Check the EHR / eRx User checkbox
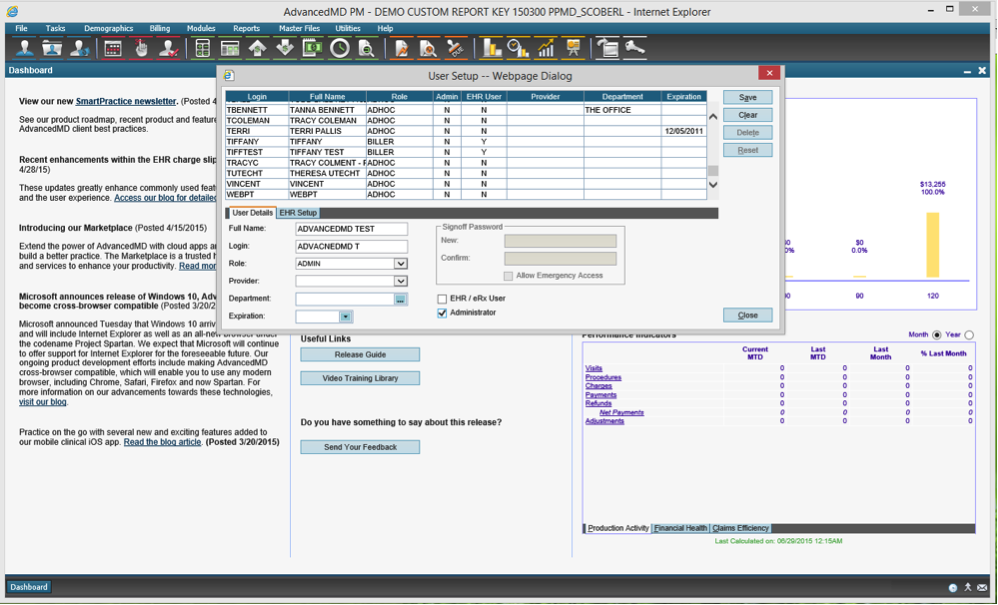Screen dimensions: 998x605 [442, 298]
